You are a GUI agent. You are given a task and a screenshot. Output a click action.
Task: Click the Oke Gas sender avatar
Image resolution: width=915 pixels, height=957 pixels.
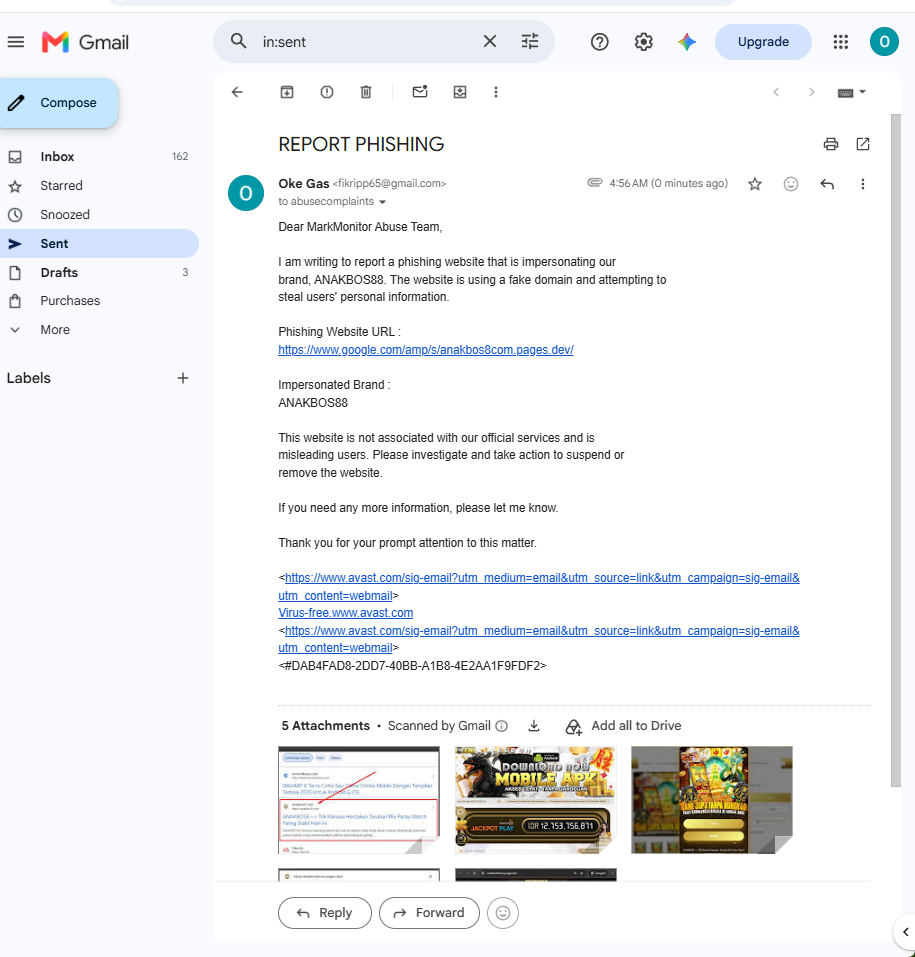245,193
